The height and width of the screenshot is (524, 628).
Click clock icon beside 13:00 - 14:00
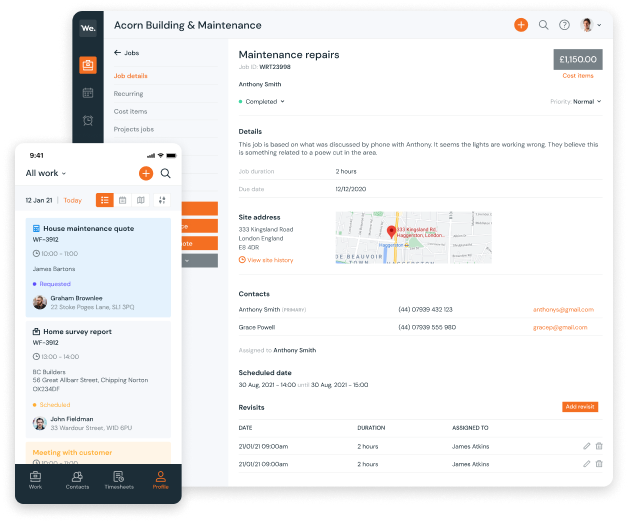pyautogui.click(x=36, y=357)
